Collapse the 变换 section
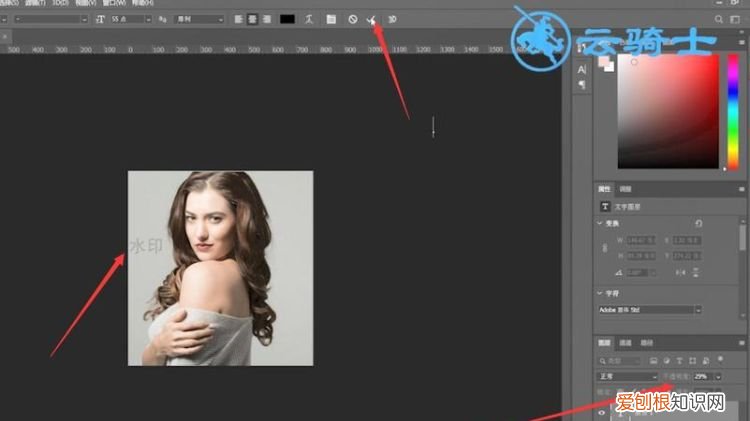 tap(600, 223)
